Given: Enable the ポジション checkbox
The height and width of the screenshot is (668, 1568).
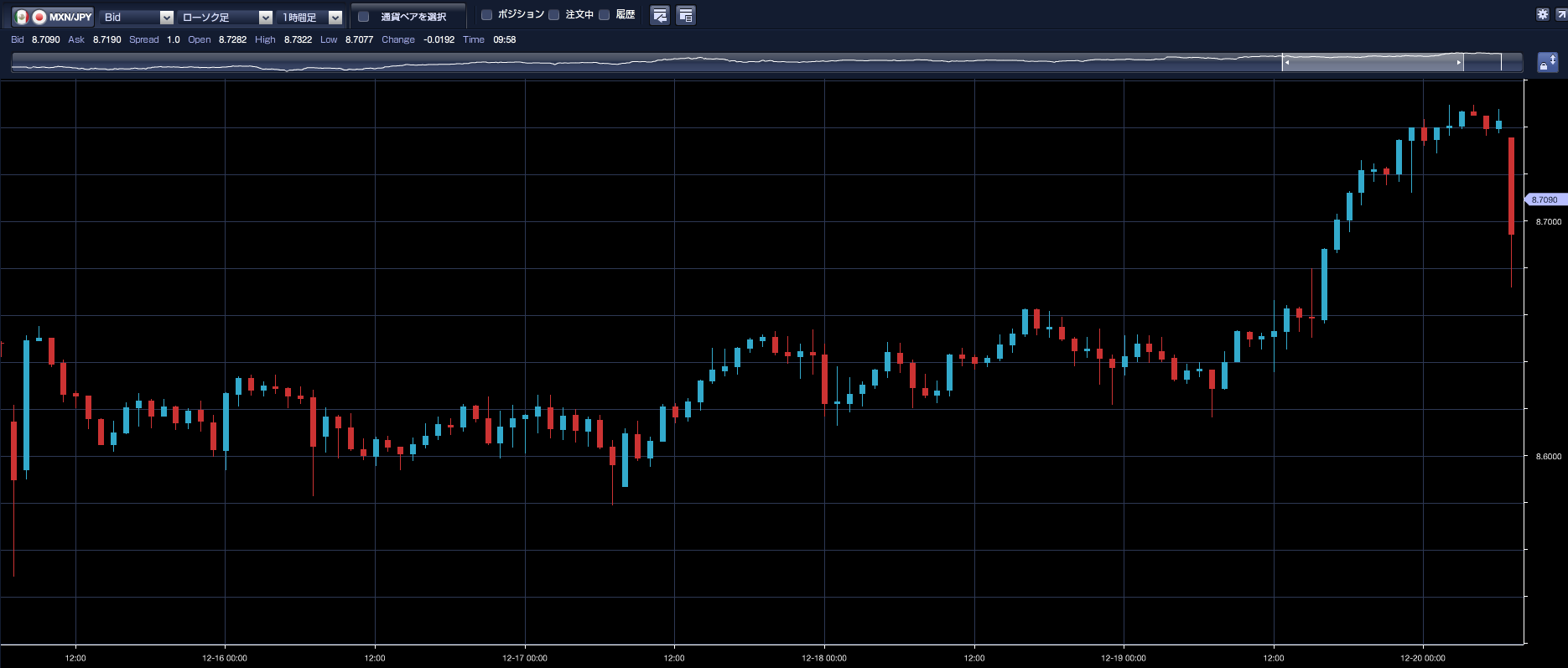Looking at the screenshot, I should click(486, 15).
